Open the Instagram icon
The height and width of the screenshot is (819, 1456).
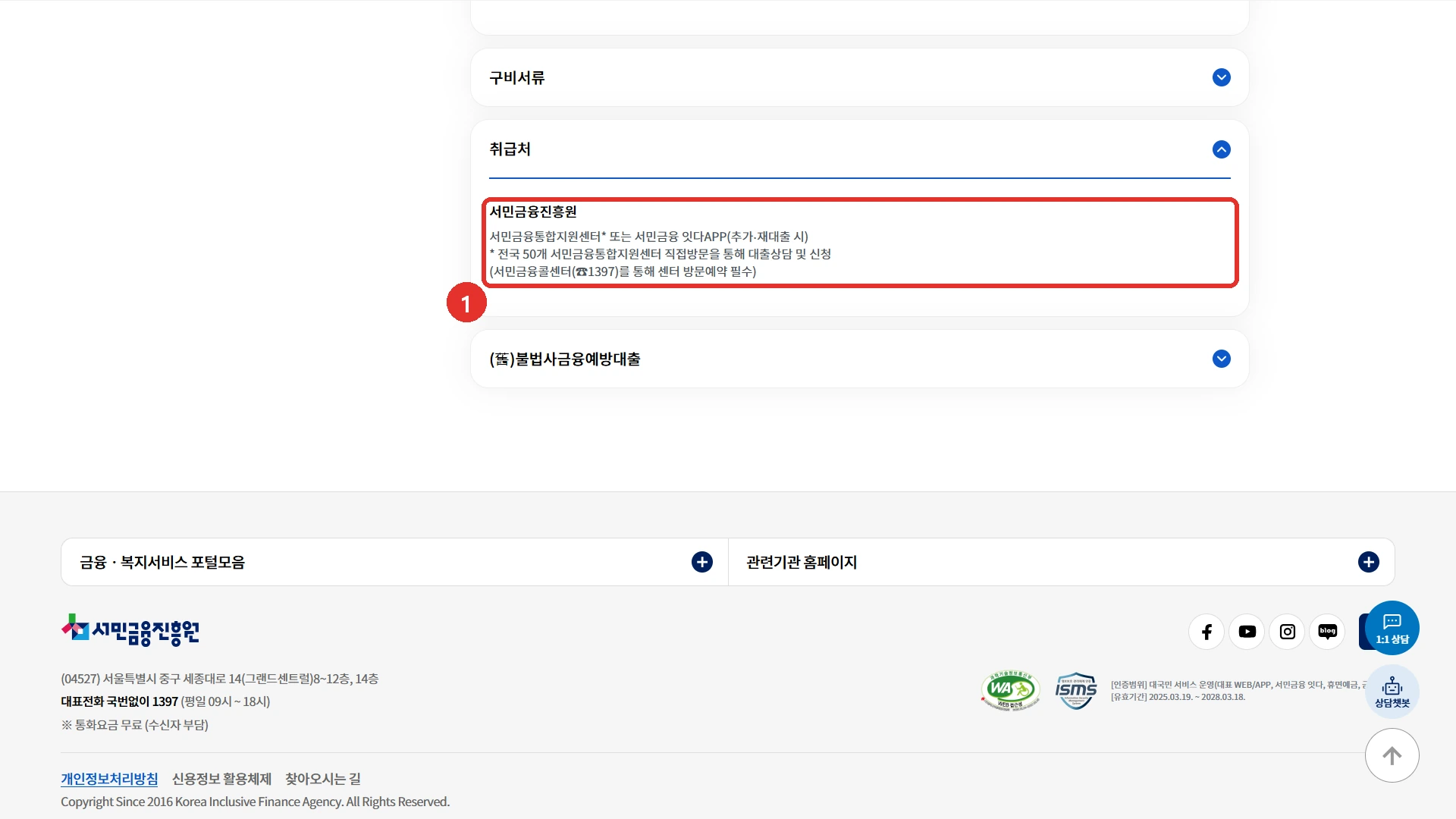[1287, 632]
